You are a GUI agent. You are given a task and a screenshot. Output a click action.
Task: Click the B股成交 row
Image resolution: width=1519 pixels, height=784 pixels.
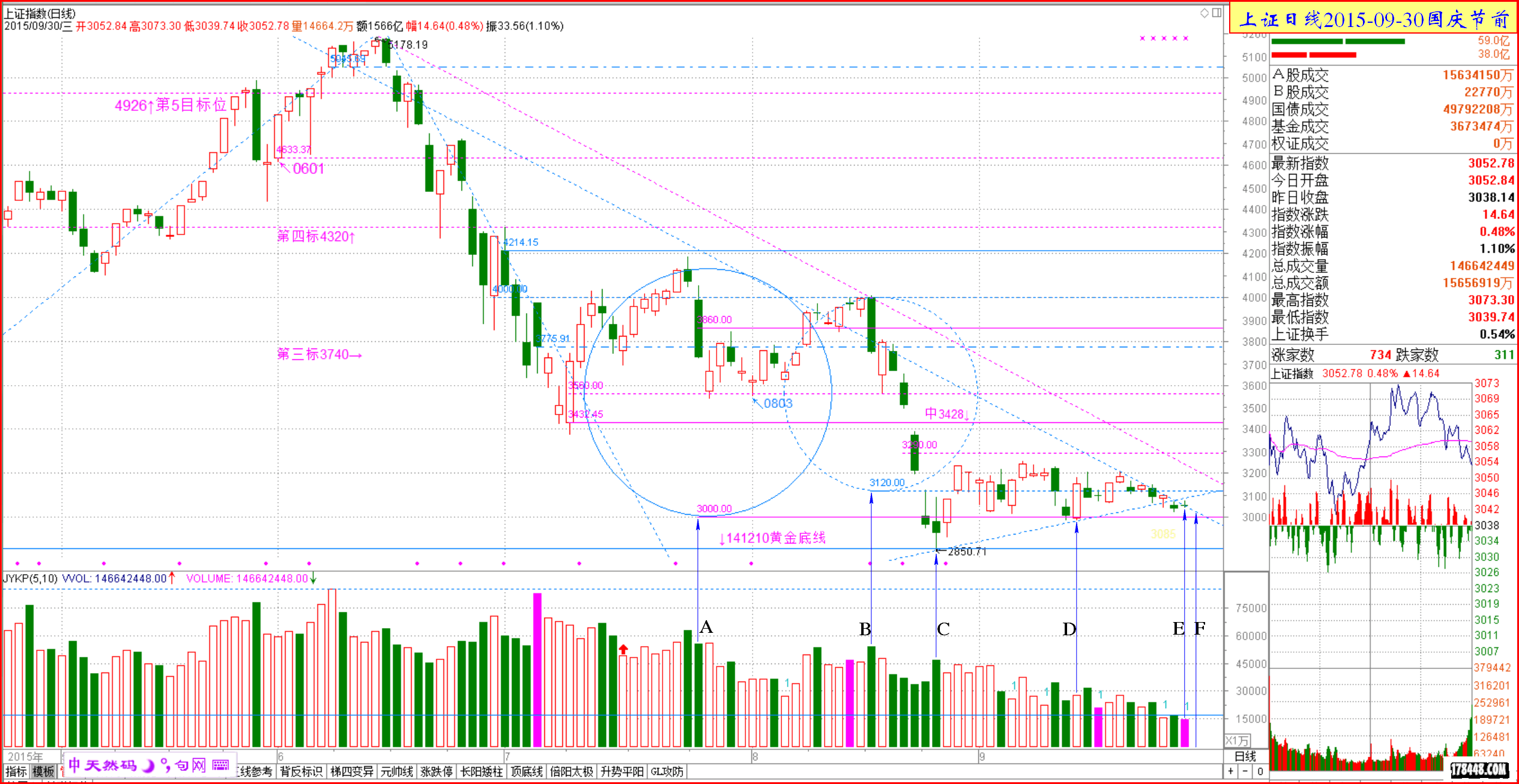point(1392,92)
